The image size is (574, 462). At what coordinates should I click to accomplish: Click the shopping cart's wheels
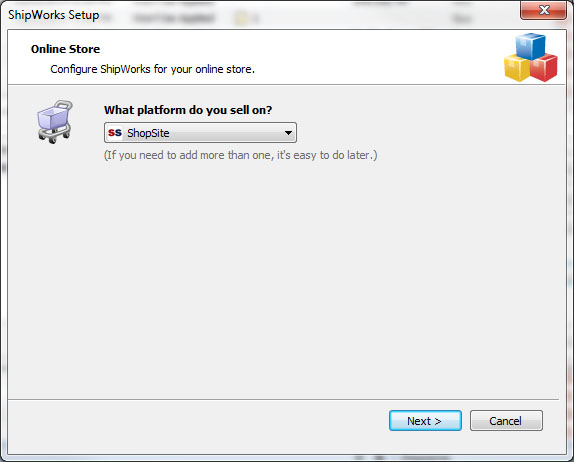coord(54,136)
